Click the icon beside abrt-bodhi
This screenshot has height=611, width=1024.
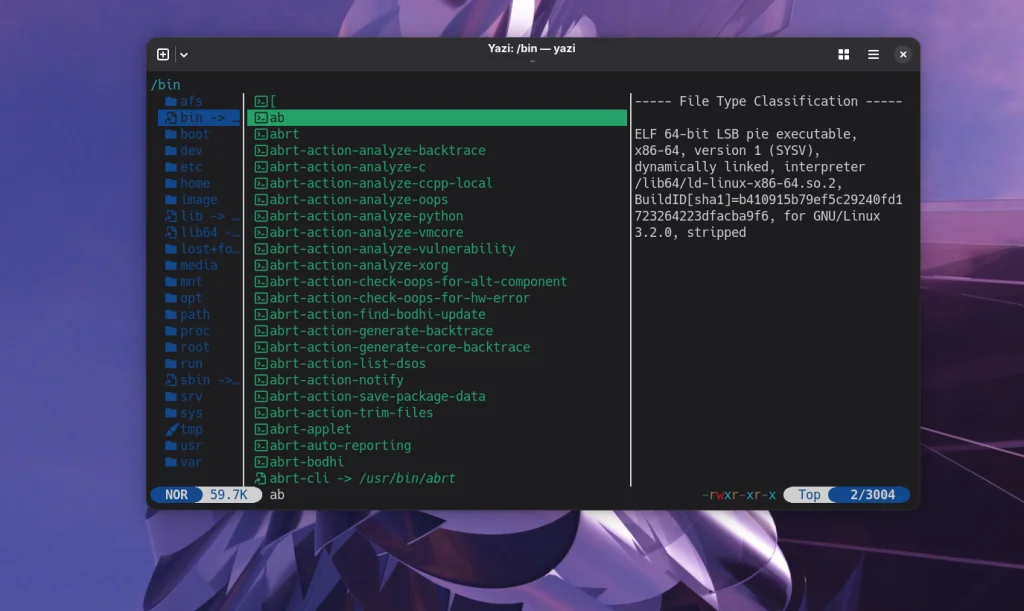(x=261, y=462)
